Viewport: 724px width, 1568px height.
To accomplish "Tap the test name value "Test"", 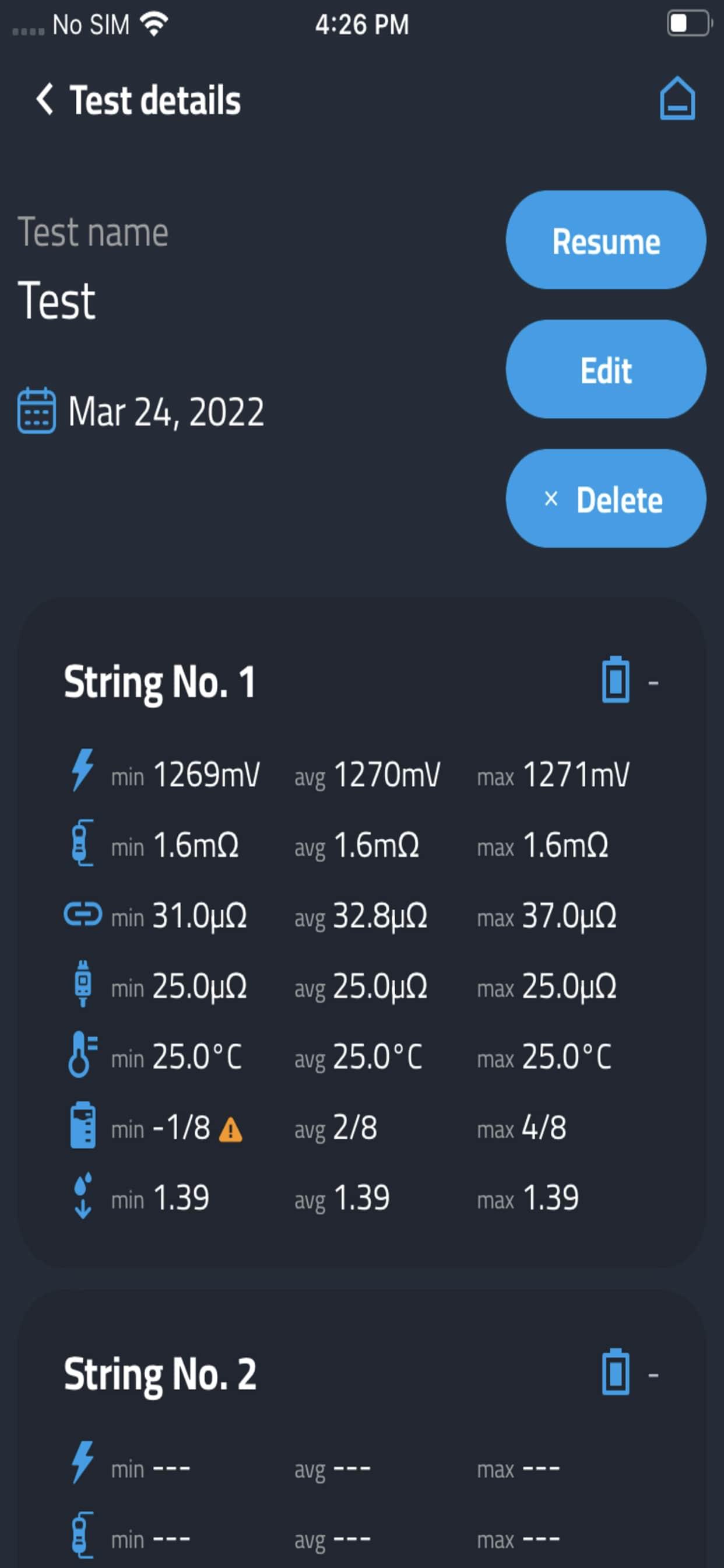I will click(x=57, y=300).
